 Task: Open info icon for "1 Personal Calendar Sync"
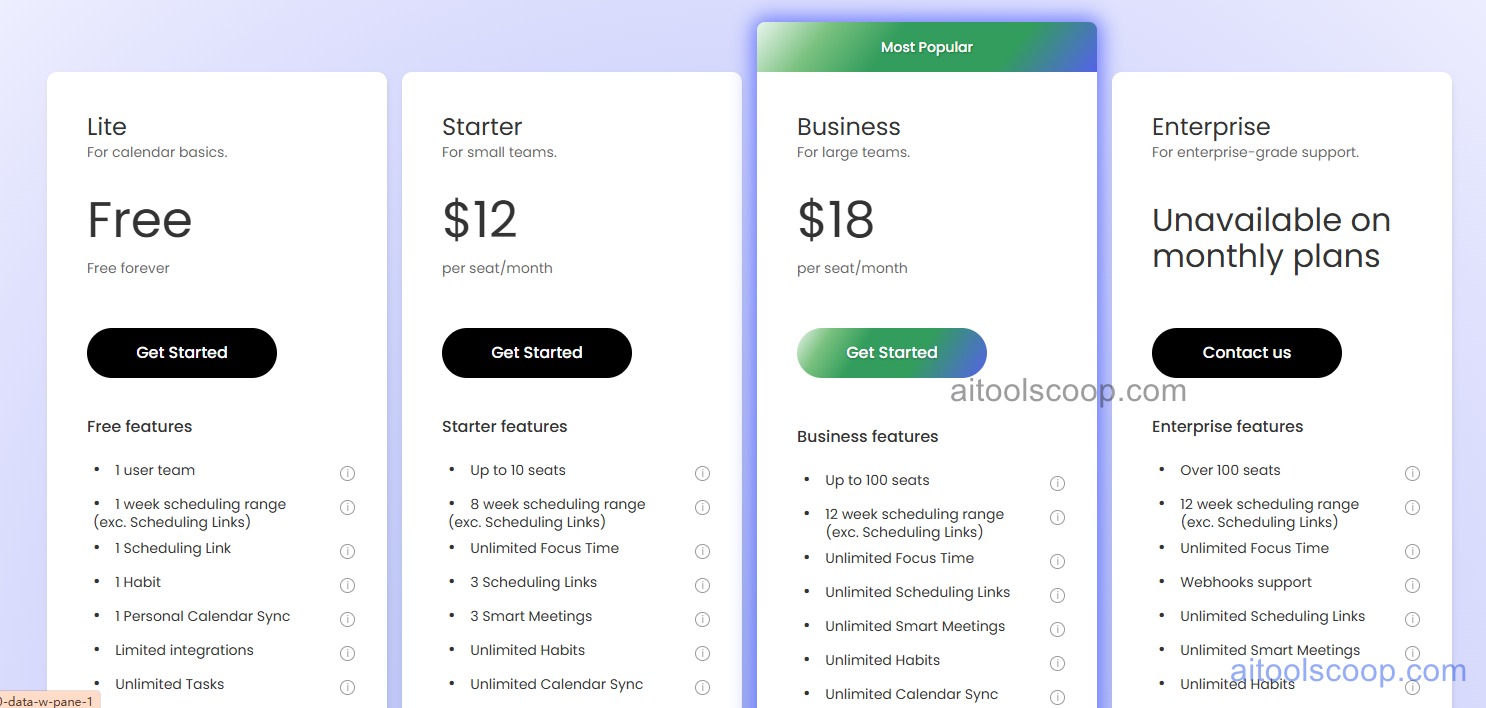click(347, 619)
